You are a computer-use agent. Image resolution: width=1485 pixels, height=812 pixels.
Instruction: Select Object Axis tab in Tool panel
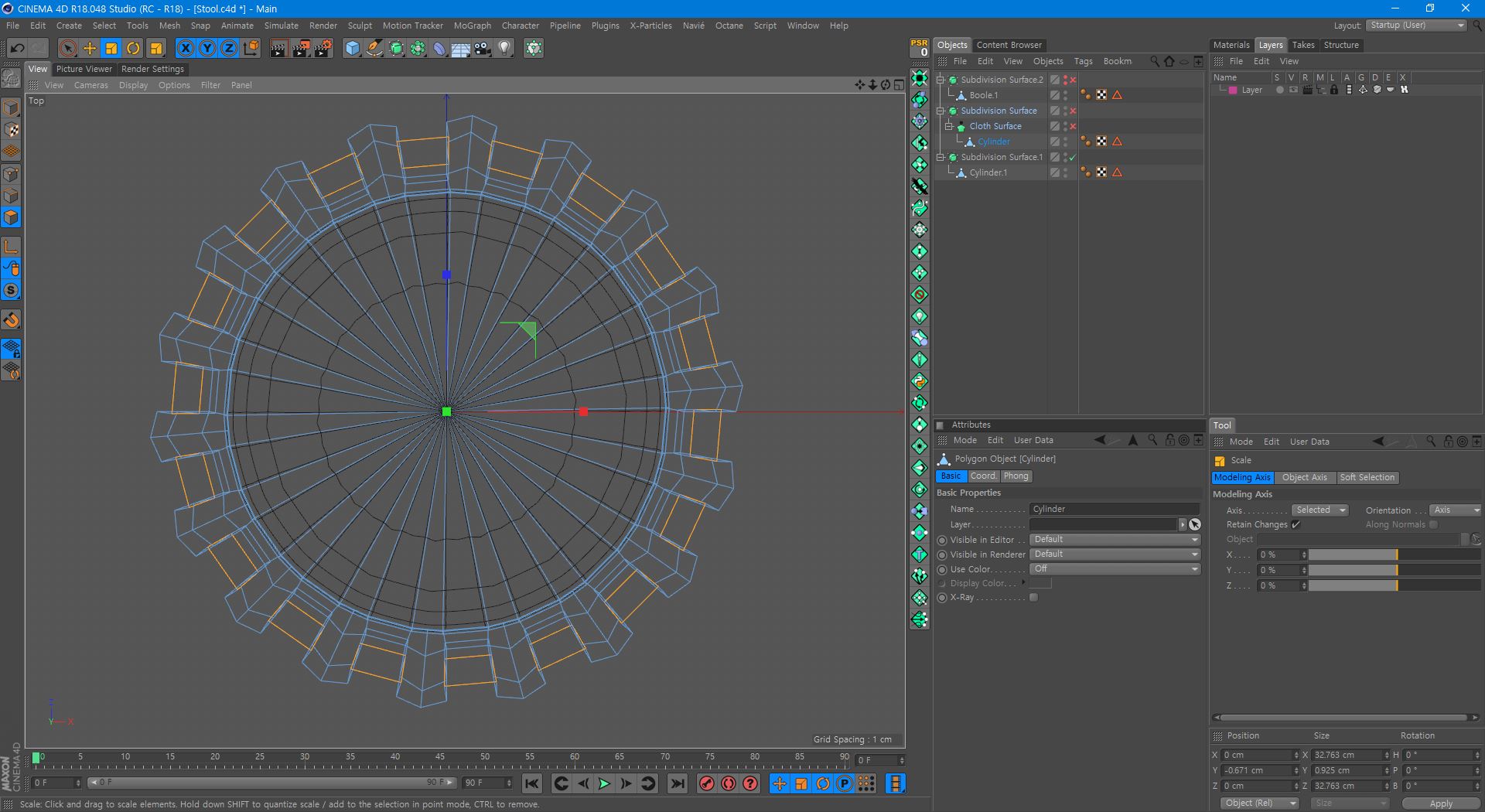point(1304,478)
